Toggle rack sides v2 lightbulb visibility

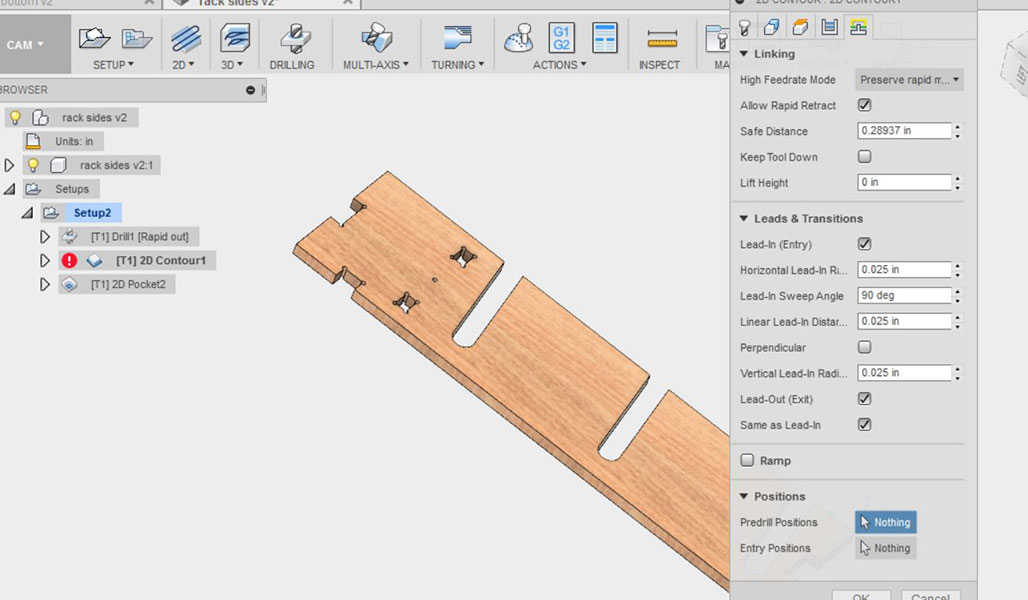pos(15,117)
